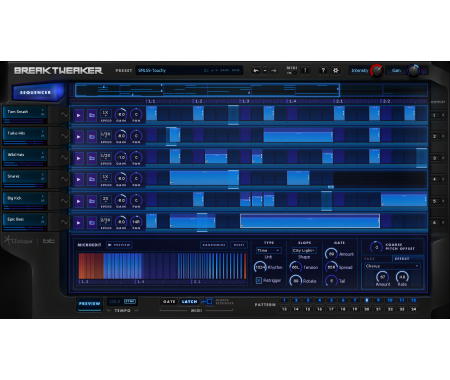Play the Tom Smash track
Viewport: 450px width, 380px height.
[x=79, y=115]
